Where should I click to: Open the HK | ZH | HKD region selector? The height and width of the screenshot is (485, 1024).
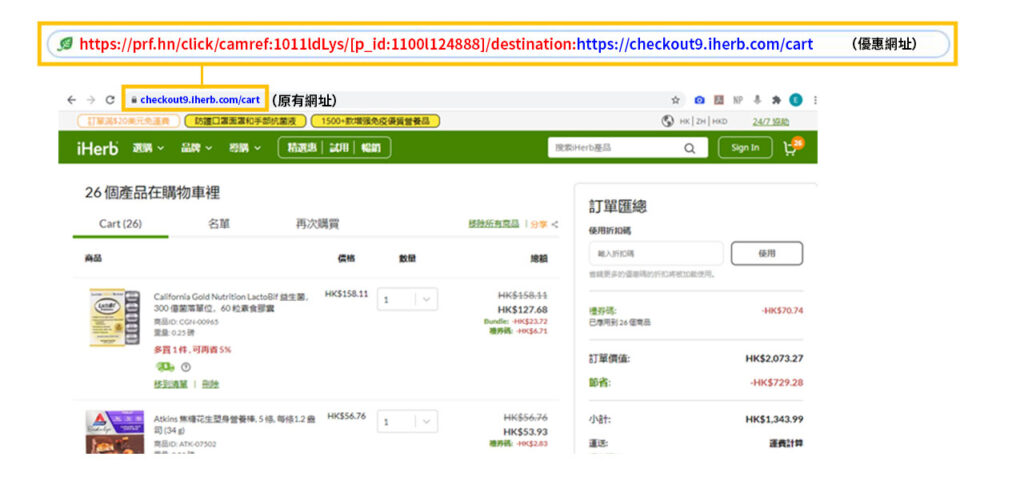point(703,121)
